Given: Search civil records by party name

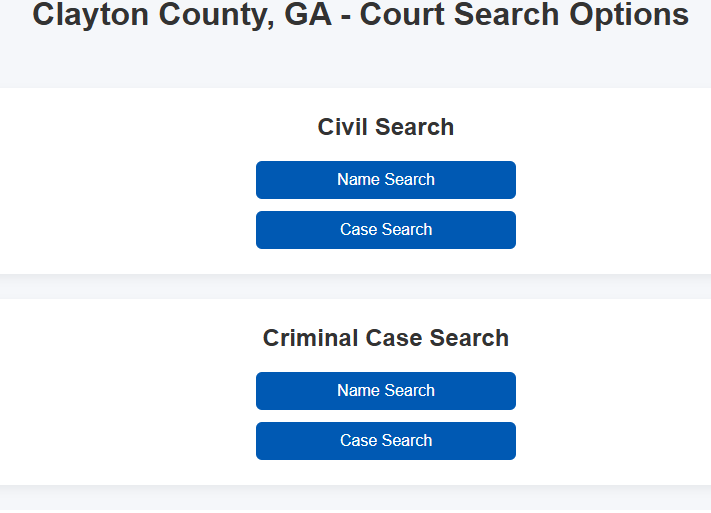Looking at the screenshot, I should point(386,180).
